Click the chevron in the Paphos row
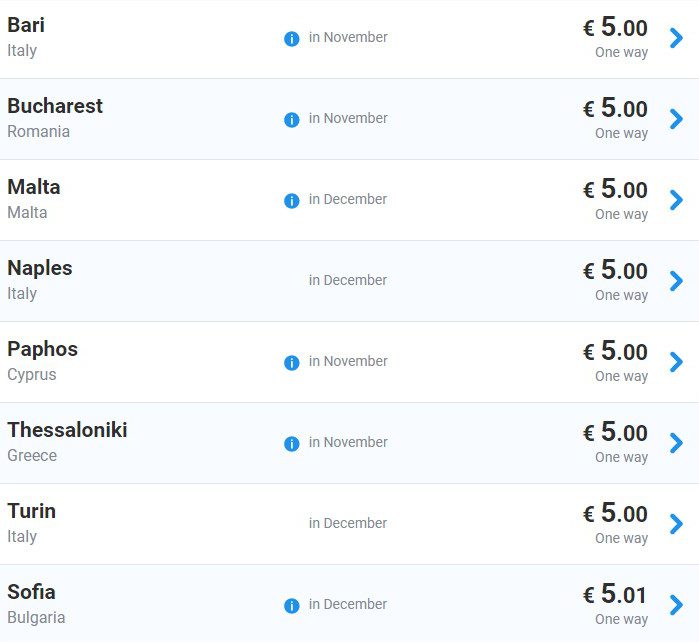Screen dimensions: 699x642 pos(676,362)
